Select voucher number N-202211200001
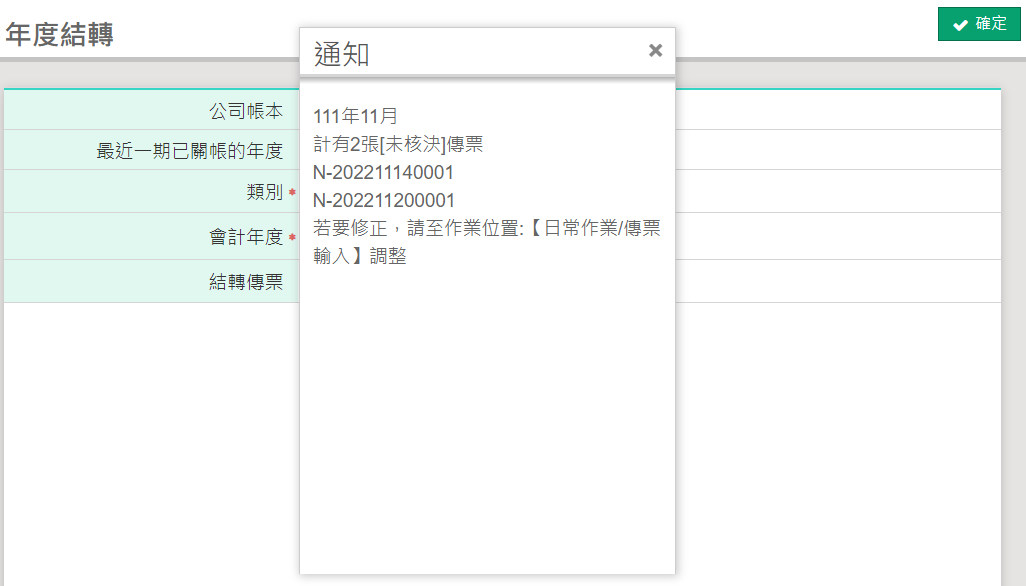Image resolution: width=1026 pixels, height=586 pixels. tap(383, 201)
